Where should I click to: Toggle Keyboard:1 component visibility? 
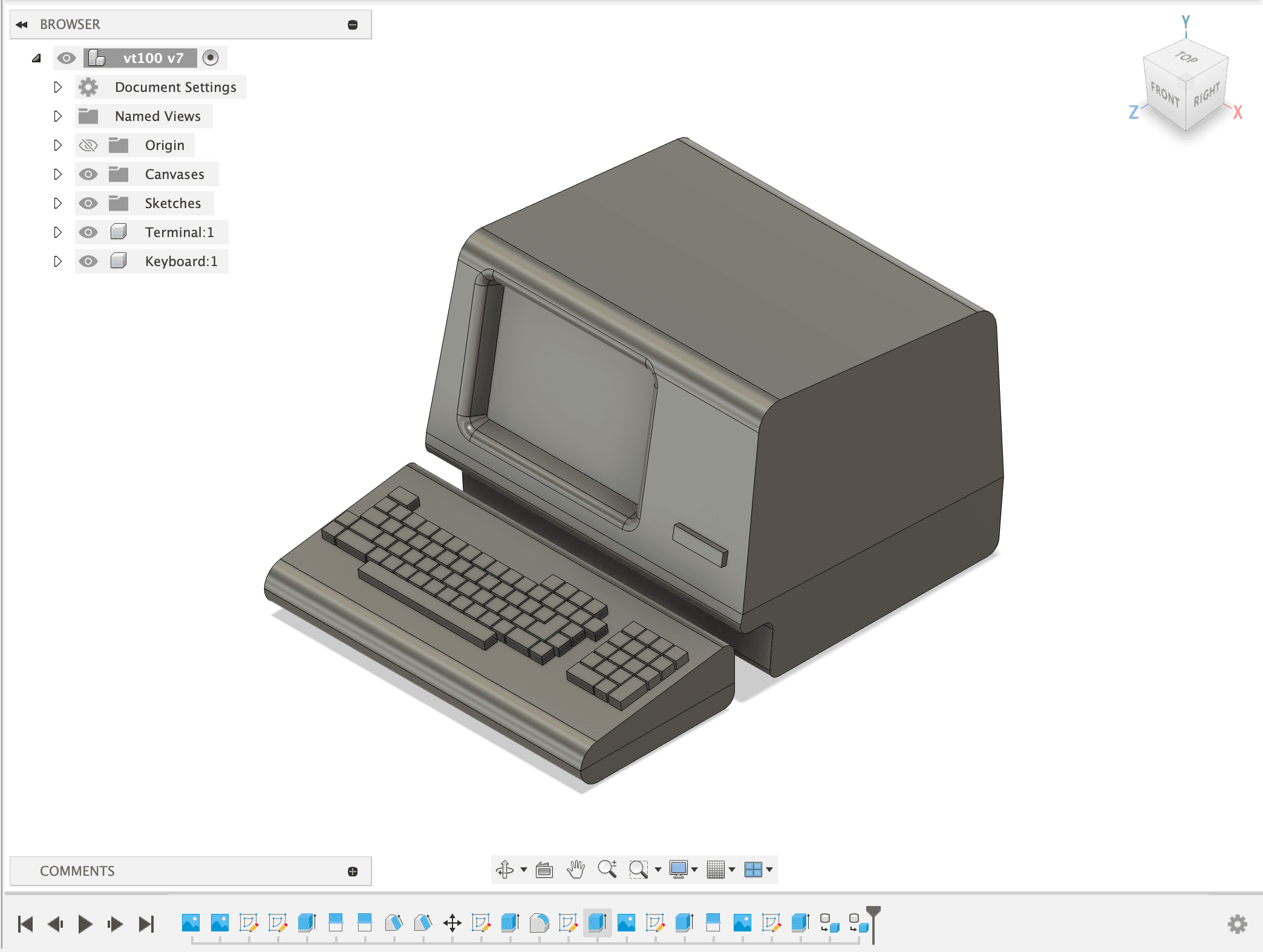88,261
